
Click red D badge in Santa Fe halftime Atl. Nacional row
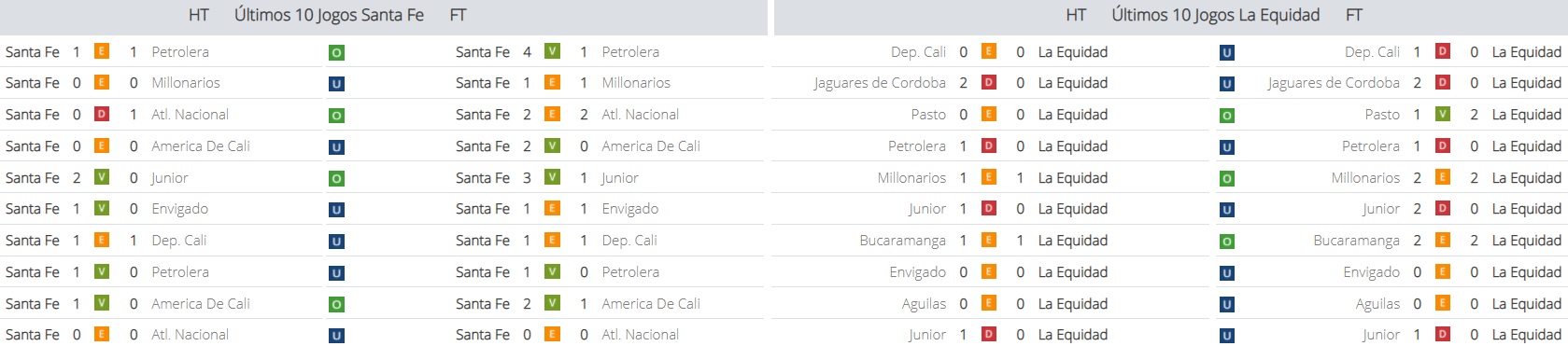(x=102, y=114)
